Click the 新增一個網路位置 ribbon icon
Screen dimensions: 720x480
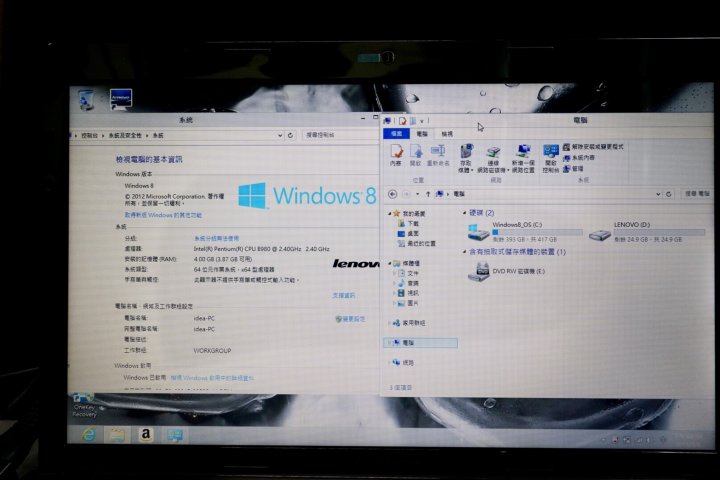pyautogui.click(x=523, y=158)
